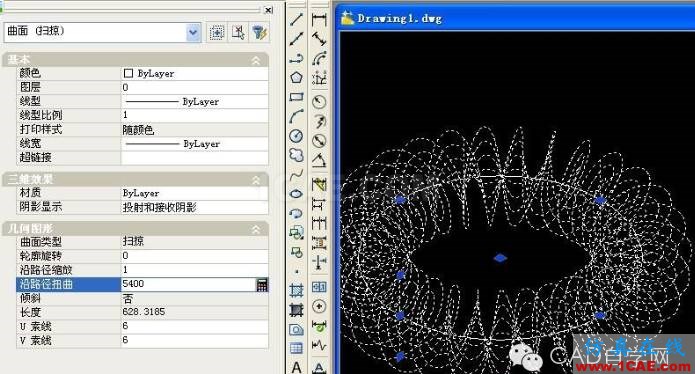The height and width of the screenshot is (374, 695).
Task: Click the center blue grip of the surface
Action: click(500, 258)
